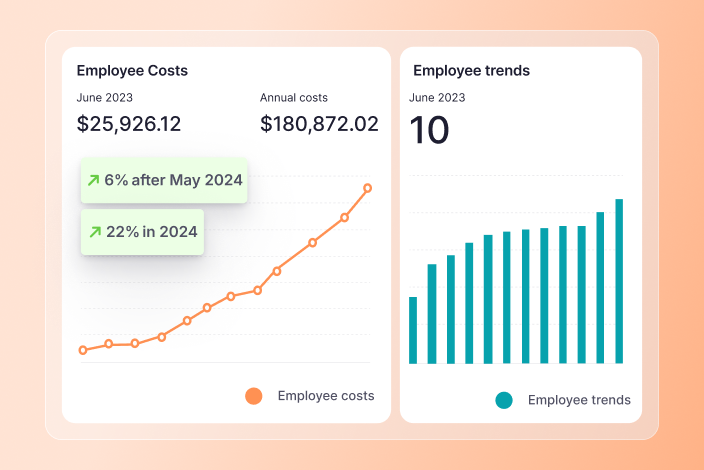Click the June 2023 label in Employee trends
The image size is (704, 470).
pos(438,98)
